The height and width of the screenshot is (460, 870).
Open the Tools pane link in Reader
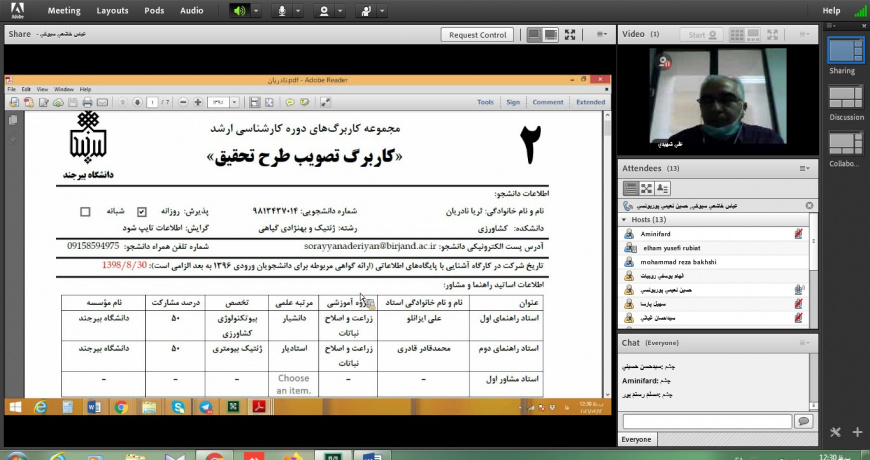(485, 102)
